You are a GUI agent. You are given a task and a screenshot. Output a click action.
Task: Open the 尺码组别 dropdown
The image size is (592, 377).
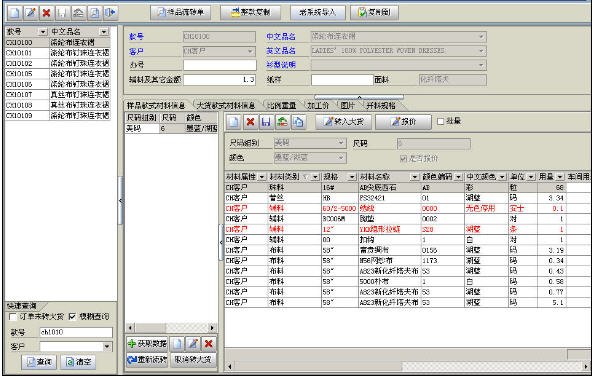[341, 143]
